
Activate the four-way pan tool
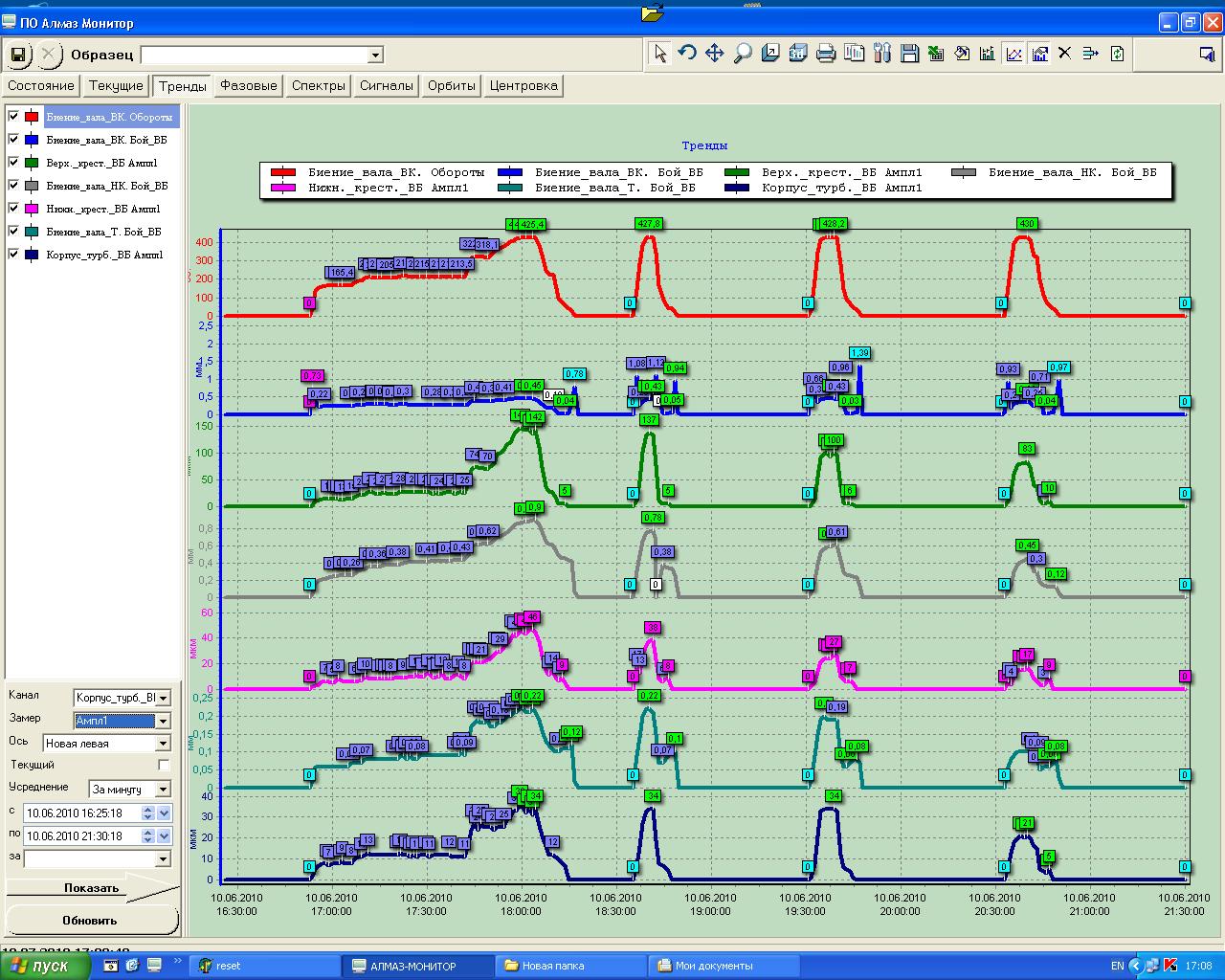coord(715,54)
